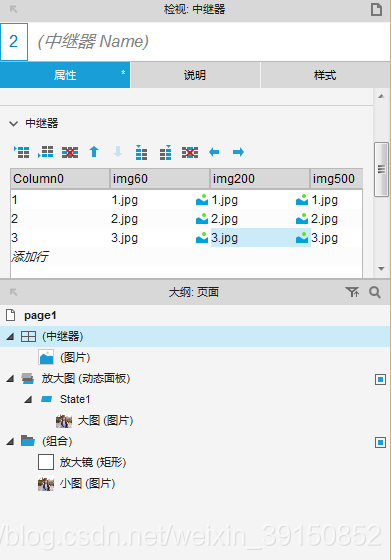Click the 组合 folder icon in the outline
This screenshot has height=560, width=391.
(27, 441)
